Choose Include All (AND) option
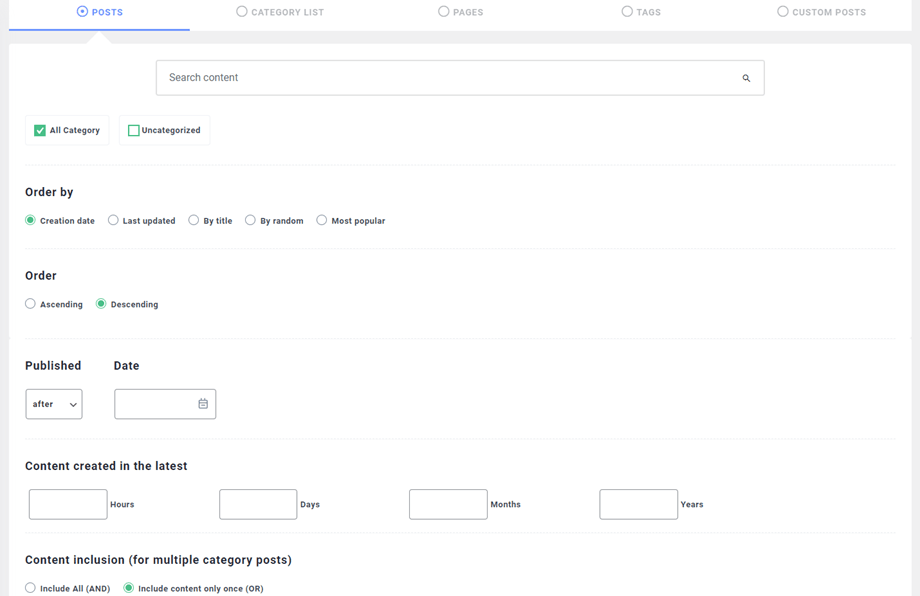 click(31, 588)
